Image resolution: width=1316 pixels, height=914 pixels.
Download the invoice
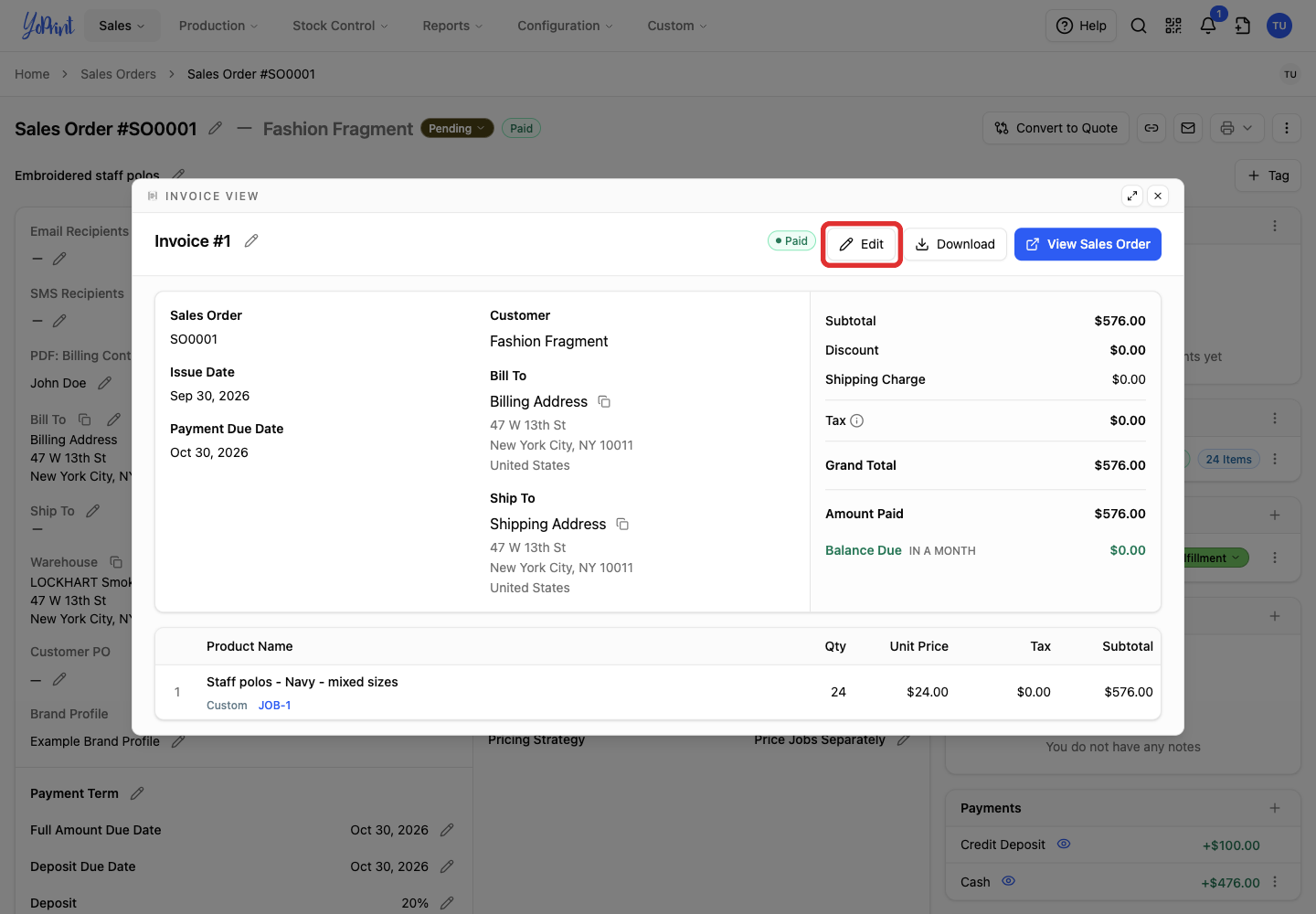[955, 244]
